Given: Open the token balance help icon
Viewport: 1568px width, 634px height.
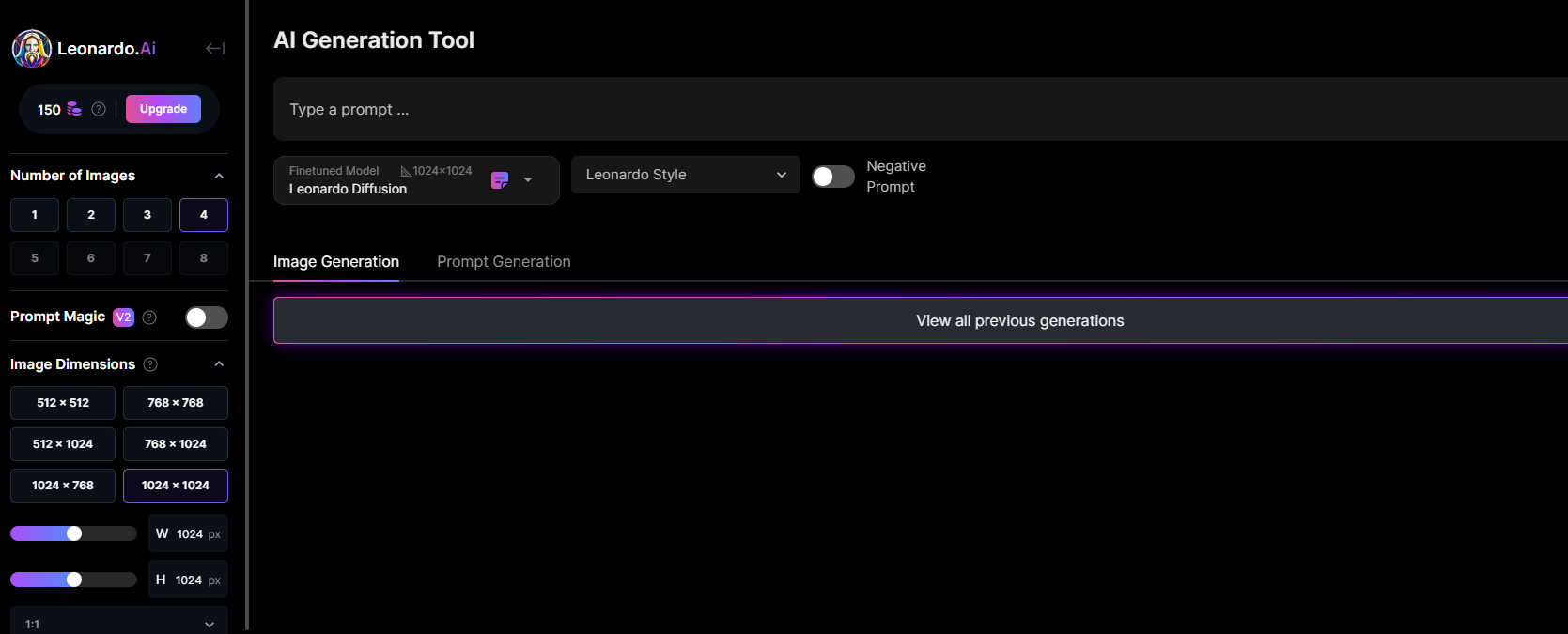Looking at the screenshot, I should [x=99, y=109].
